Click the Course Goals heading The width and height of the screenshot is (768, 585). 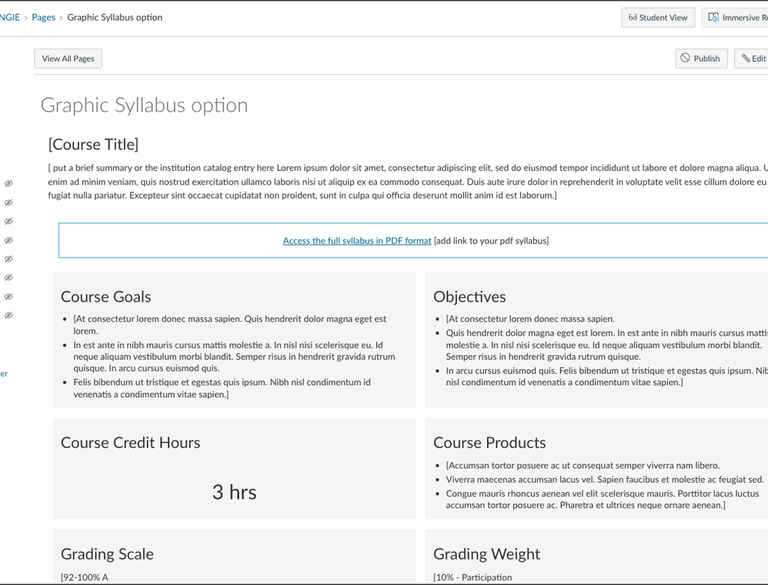pos(106,297)
